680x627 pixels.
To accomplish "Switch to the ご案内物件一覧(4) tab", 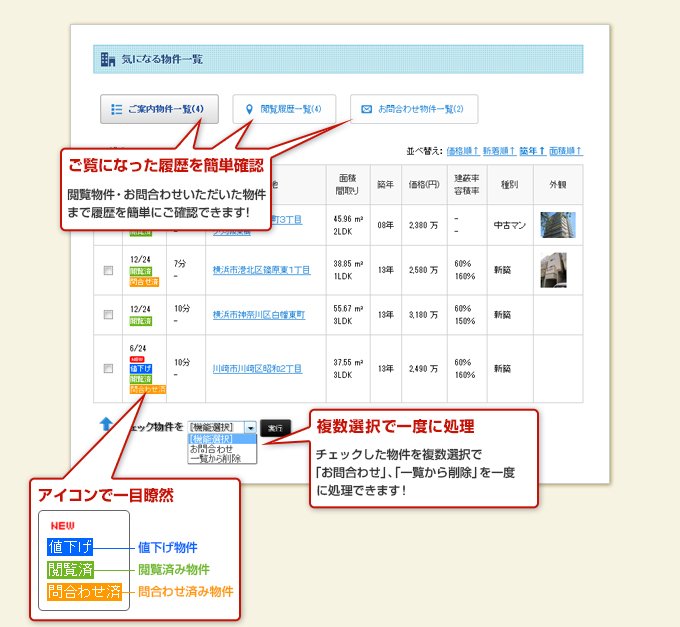I will pyautogui.click(x=159, y=109).
